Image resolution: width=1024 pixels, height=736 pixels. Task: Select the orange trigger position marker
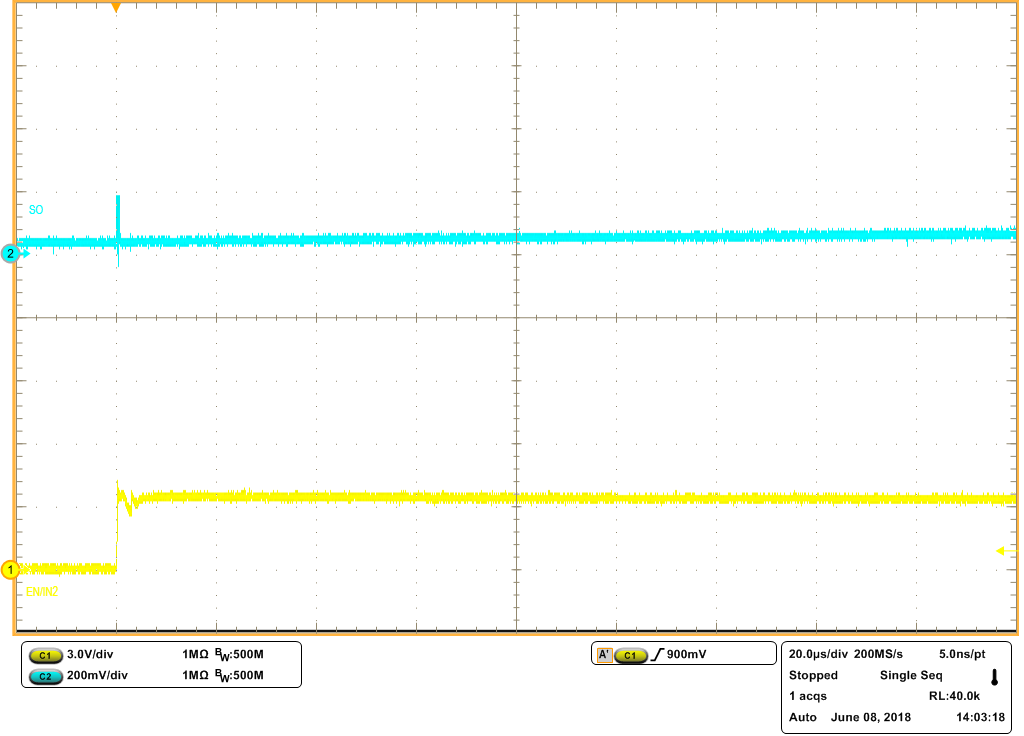click(x=116, y=8)
